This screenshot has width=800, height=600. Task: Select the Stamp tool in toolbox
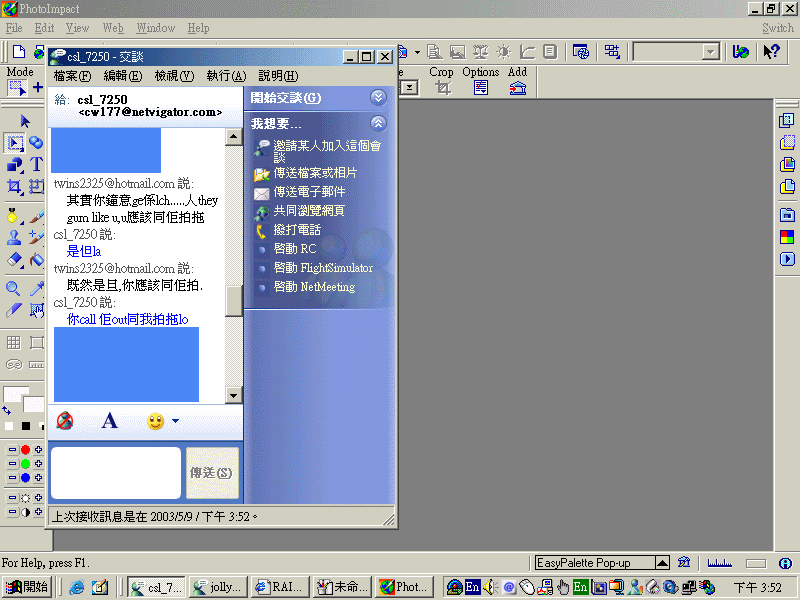pyautogui.click(x=14, y=237)
